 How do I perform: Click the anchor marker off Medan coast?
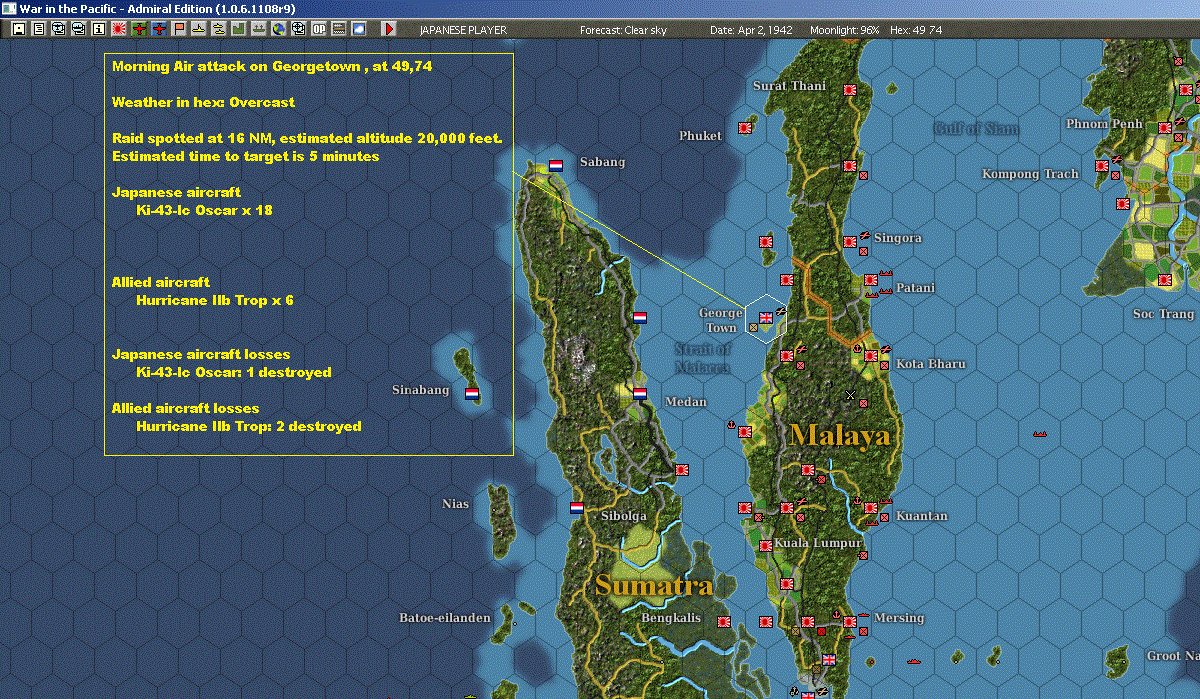731,425
